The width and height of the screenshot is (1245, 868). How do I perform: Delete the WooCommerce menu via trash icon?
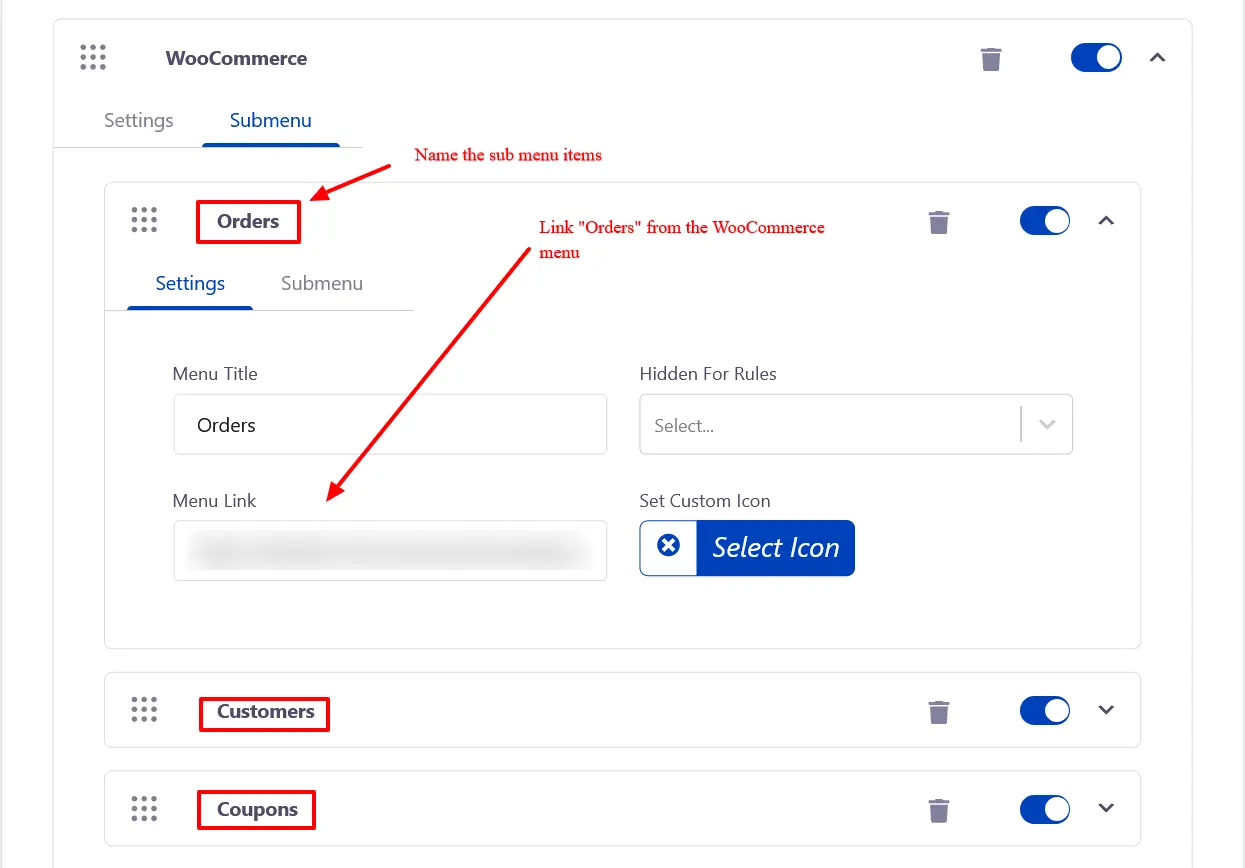click(x=991, y=59)
